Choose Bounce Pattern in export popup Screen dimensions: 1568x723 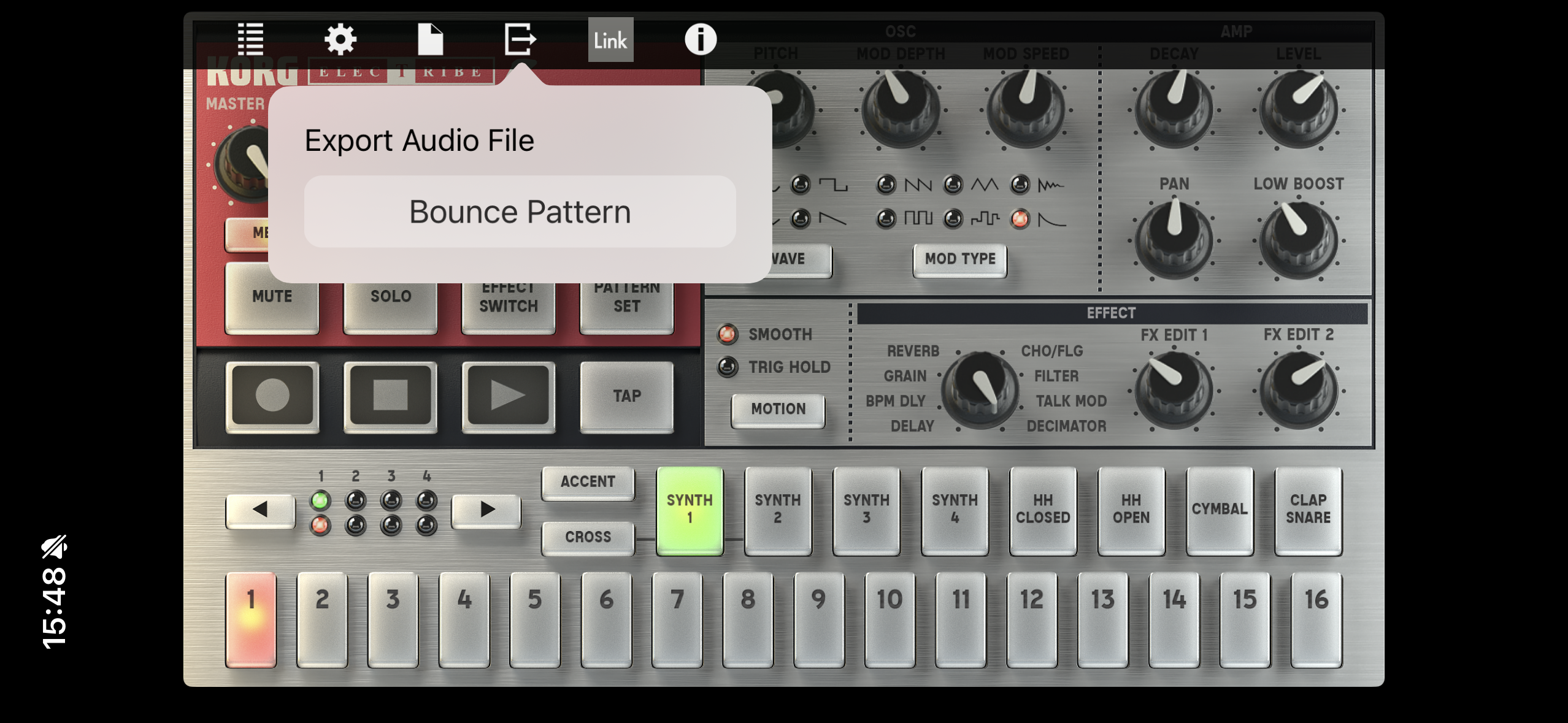pyautogui.click(x=520, y=212)
